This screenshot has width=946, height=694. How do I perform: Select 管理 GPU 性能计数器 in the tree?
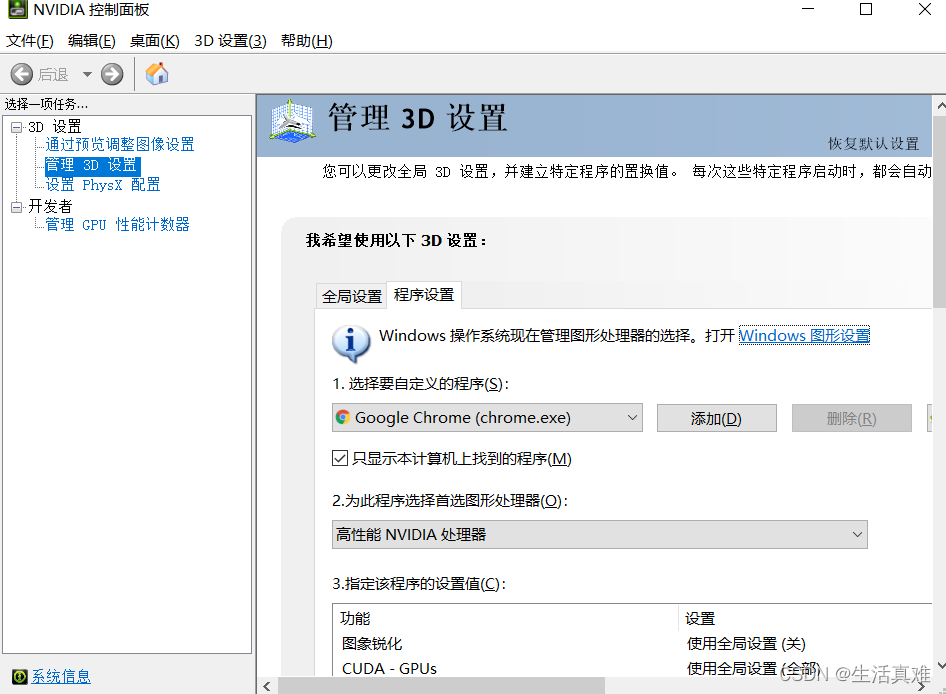117,224
